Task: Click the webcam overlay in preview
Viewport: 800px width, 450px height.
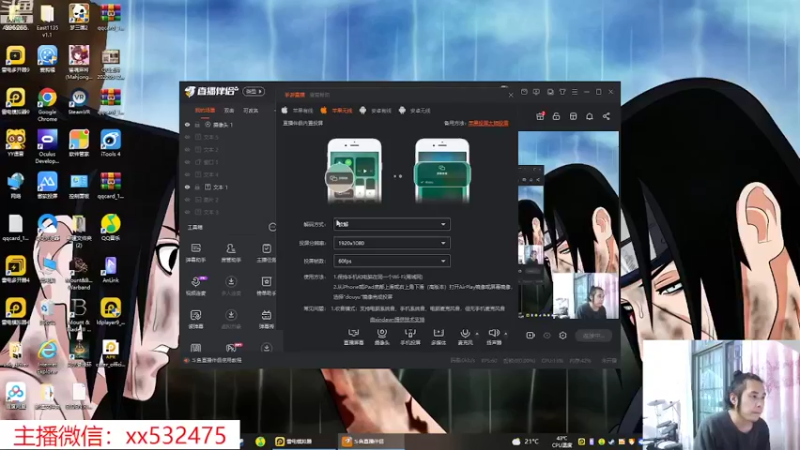Action: (x=585, y=296)
